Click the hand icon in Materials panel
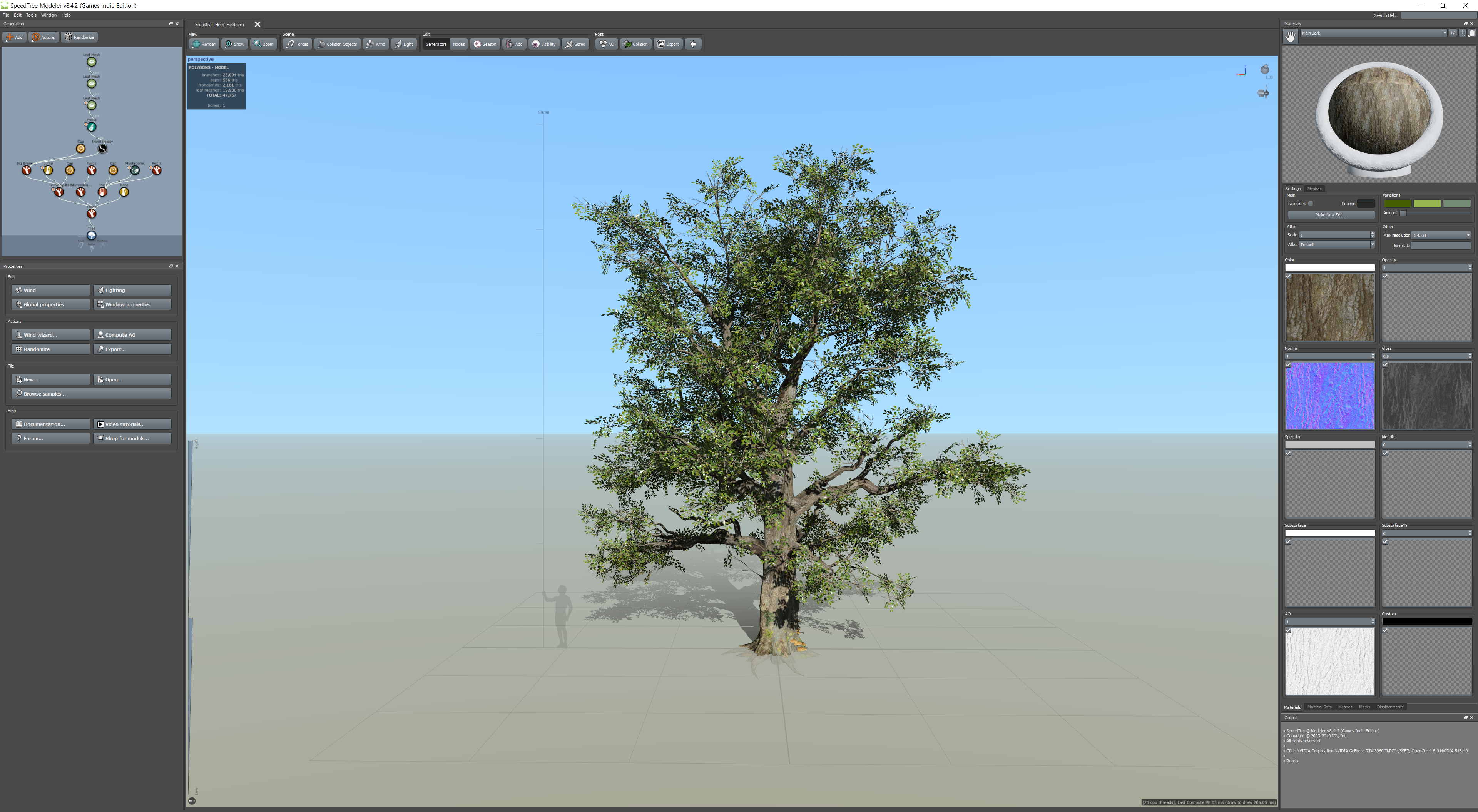 coord(1291,36)
